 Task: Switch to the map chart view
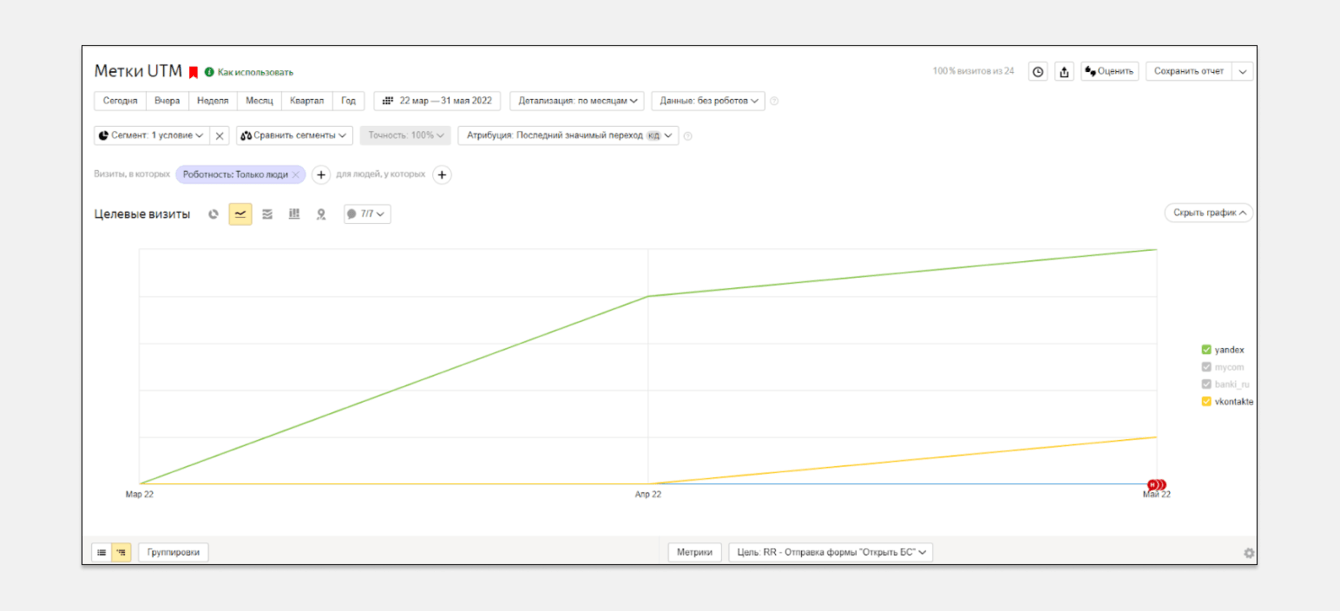coord(321,214)
